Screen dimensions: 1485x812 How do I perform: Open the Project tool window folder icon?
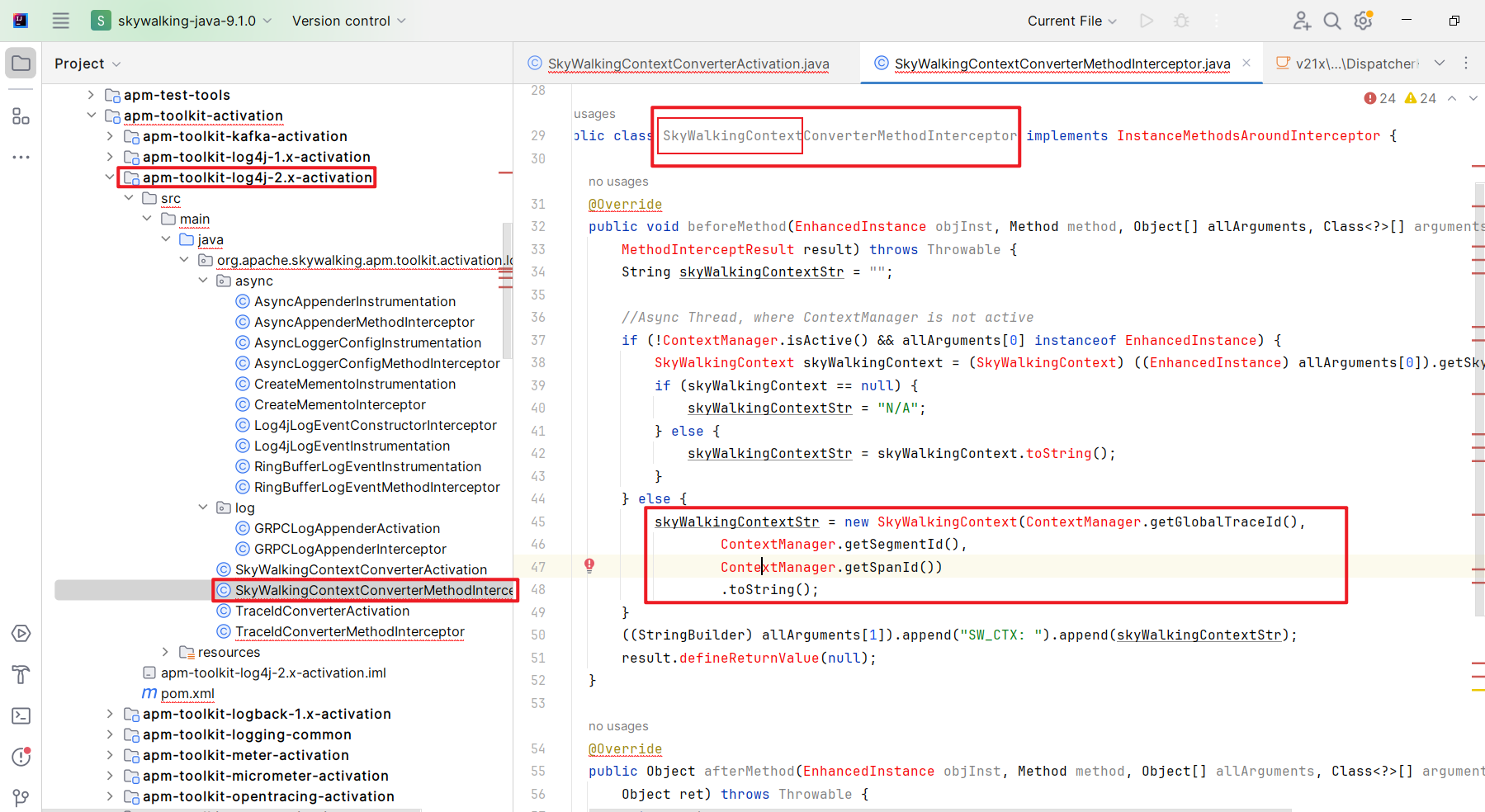21,64
